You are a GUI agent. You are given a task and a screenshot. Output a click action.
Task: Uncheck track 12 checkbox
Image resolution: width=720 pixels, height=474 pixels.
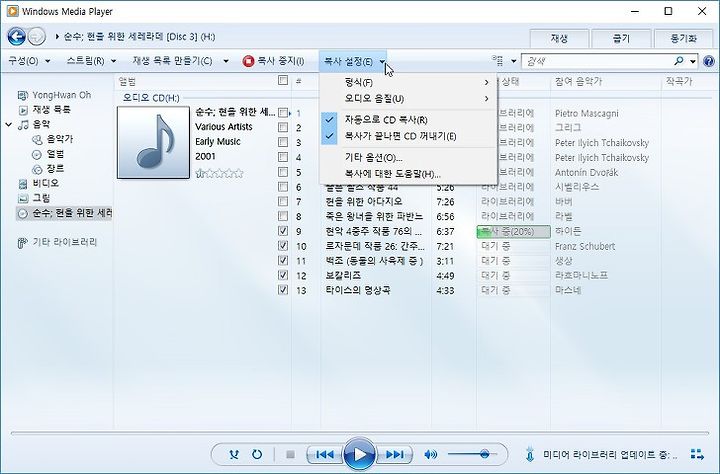click(x=283, y=275)
